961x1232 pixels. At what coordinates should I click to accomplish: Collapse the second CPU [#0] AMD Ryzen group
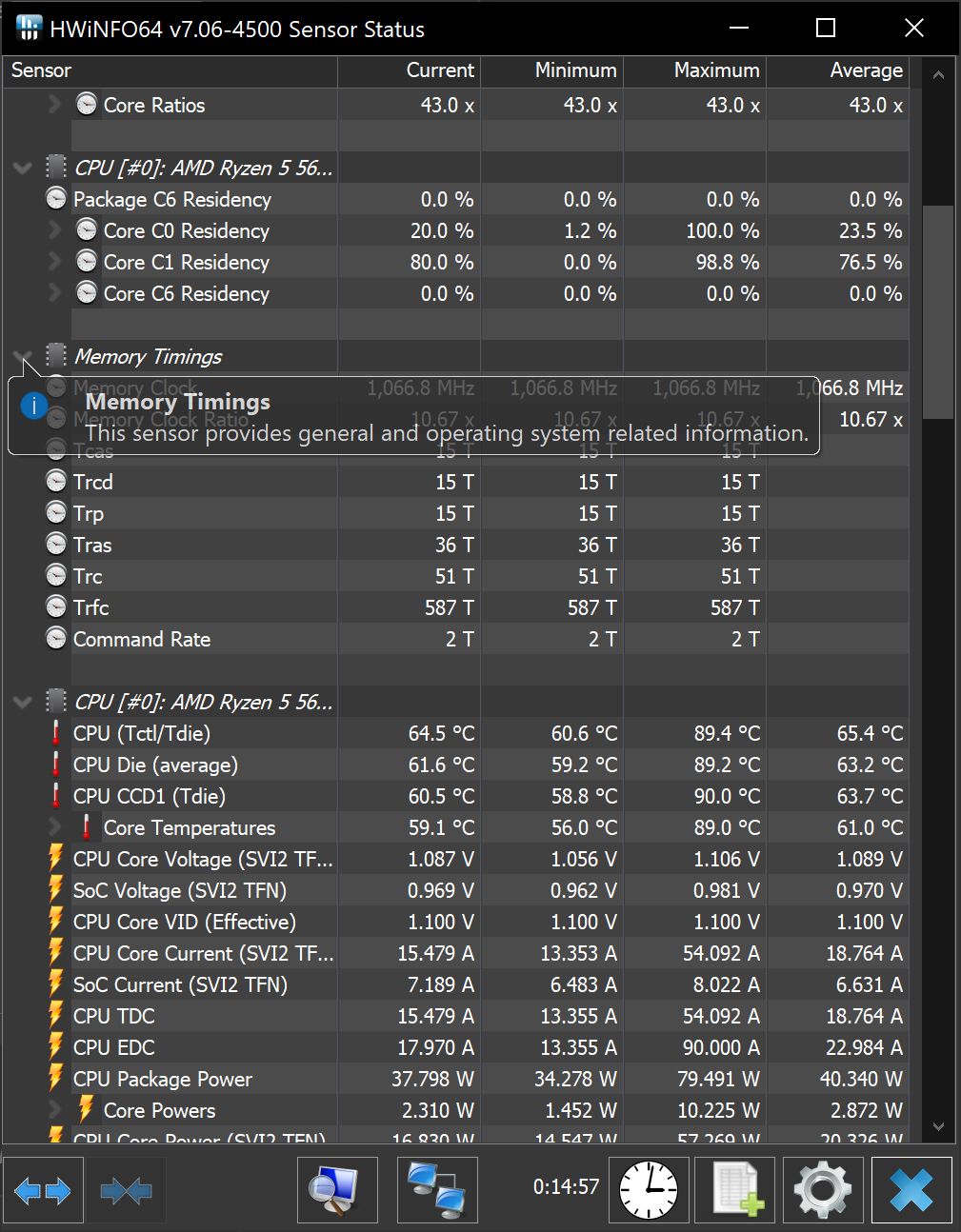(x=23, y=703)
